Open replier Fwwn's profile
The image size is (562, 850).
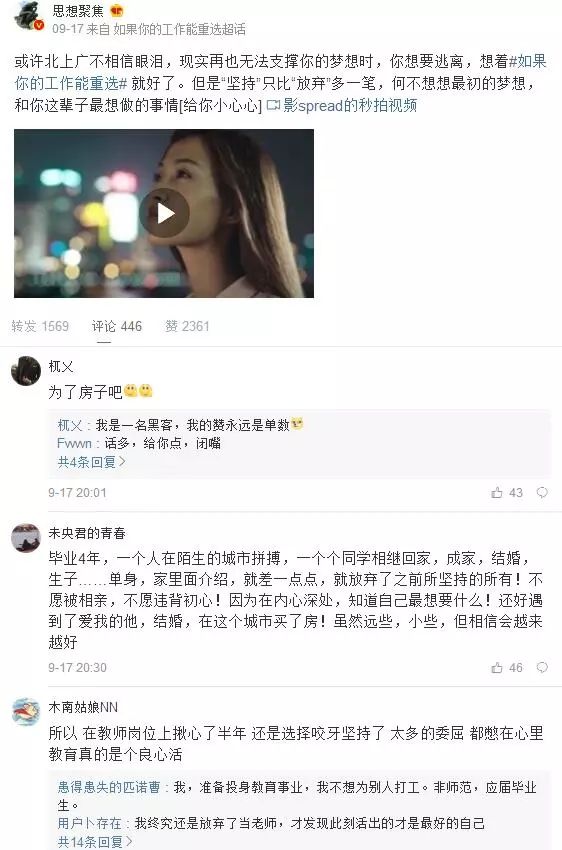coord(74,443)
